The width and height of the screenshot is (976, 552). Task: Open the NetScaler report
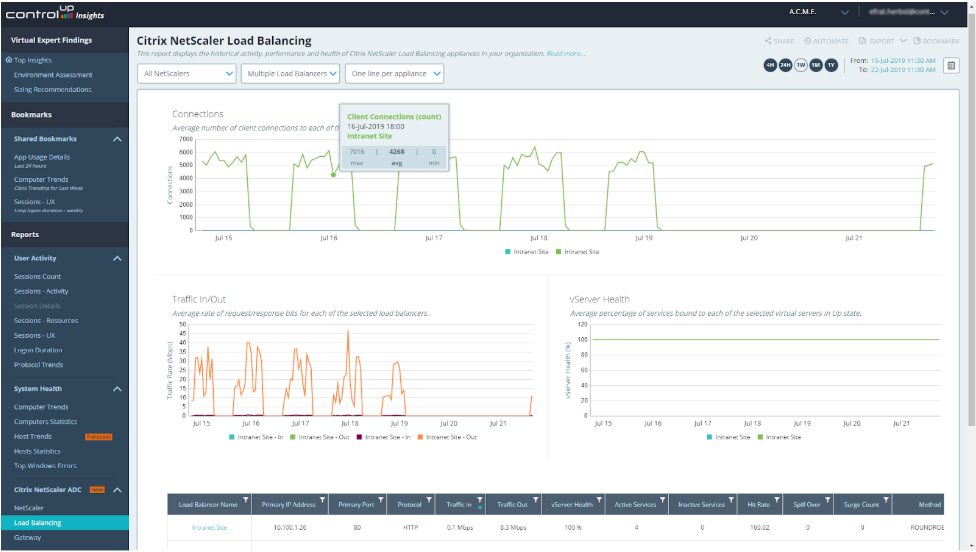point(29,508)
